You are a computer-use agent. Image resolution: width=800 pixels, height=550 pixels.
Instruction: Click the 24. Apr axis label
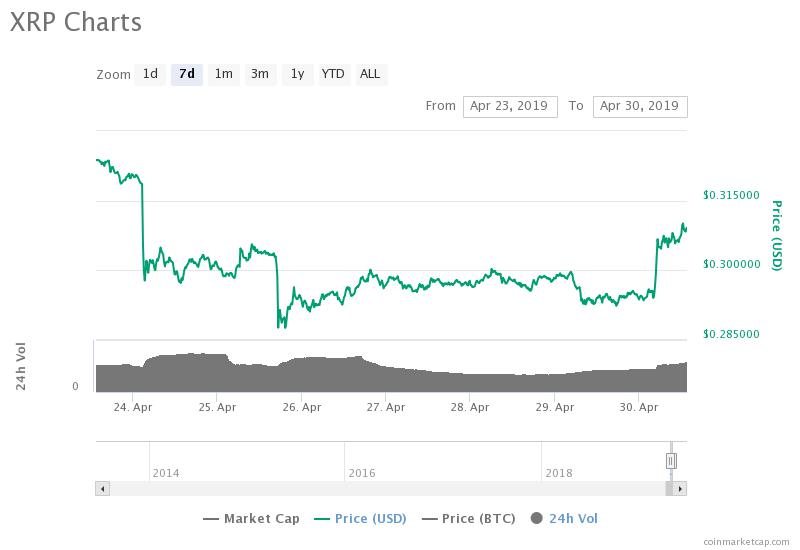133,407
